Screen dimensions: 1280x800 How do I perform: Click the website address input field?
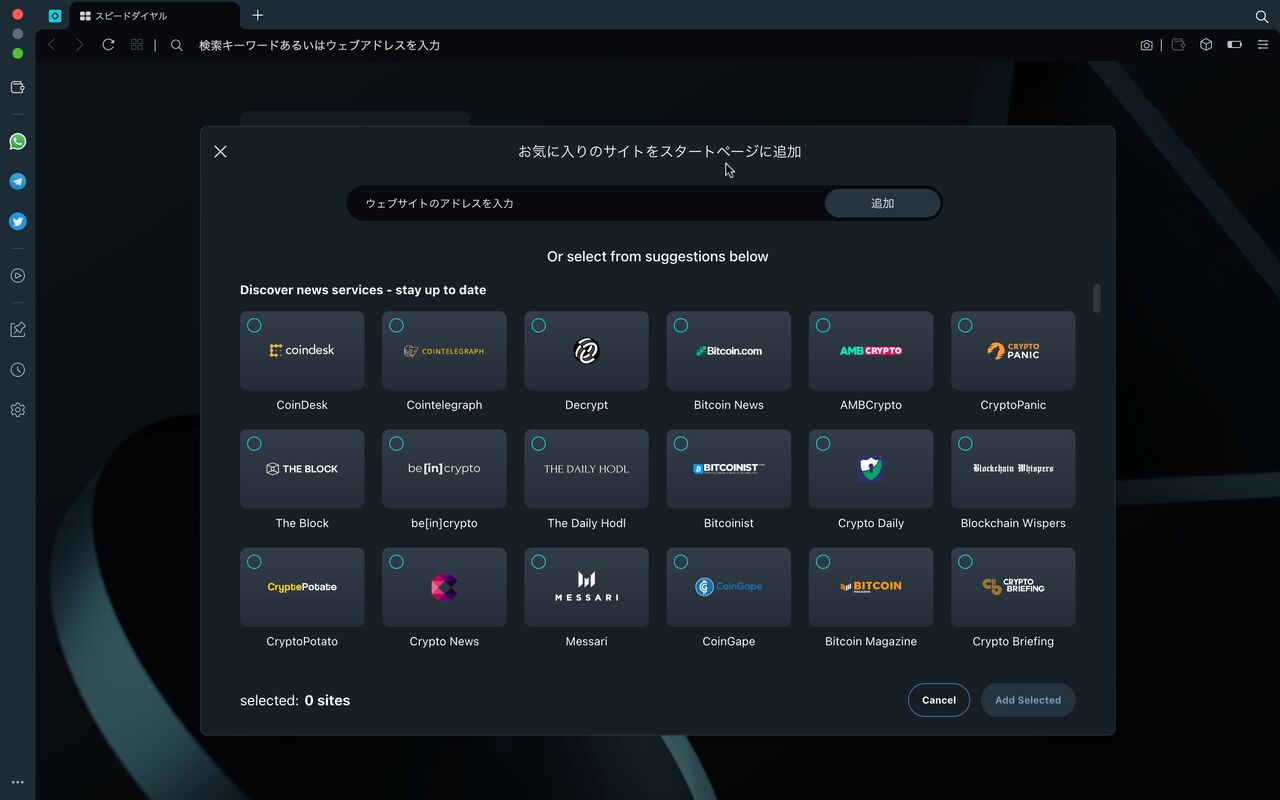coord(585,203)
